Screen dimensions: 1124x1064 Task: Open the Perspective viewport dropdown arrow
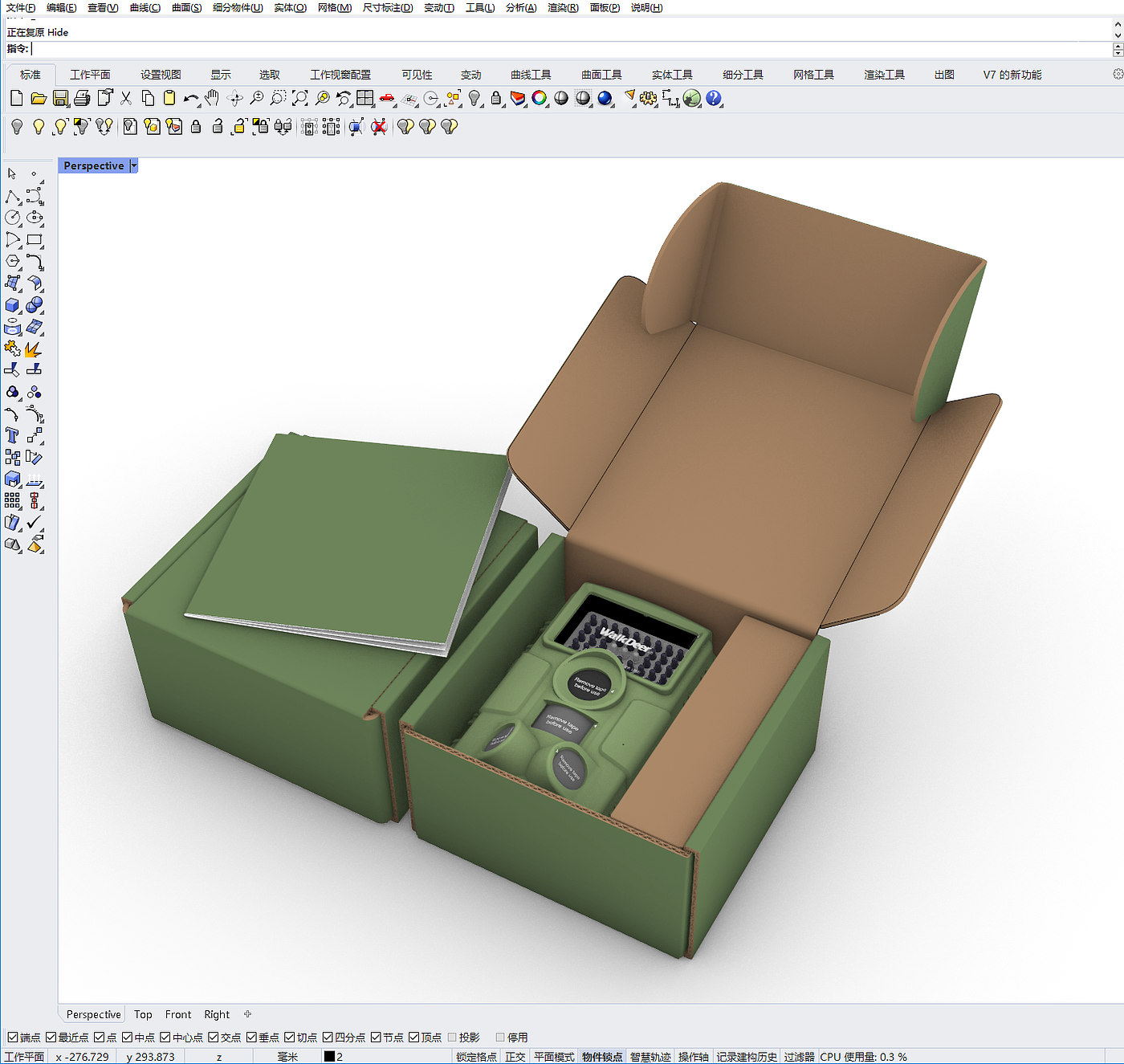[134, 165]
